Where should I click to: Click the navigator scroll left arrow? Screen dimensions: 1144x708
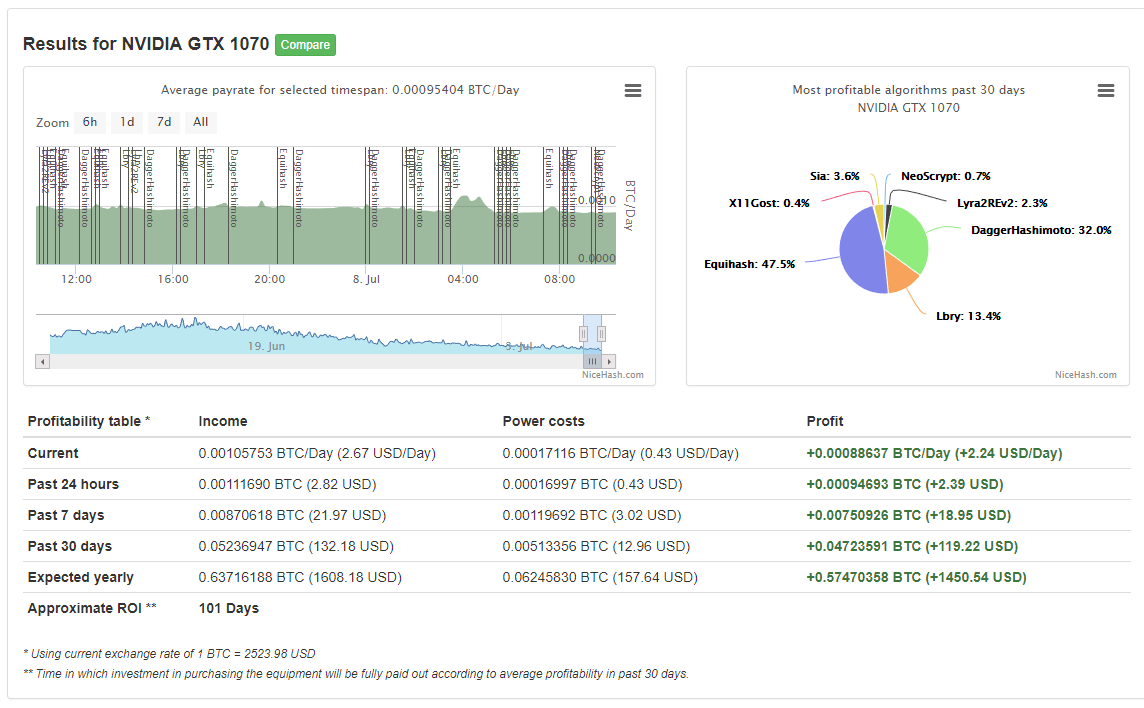coord(42,361)
